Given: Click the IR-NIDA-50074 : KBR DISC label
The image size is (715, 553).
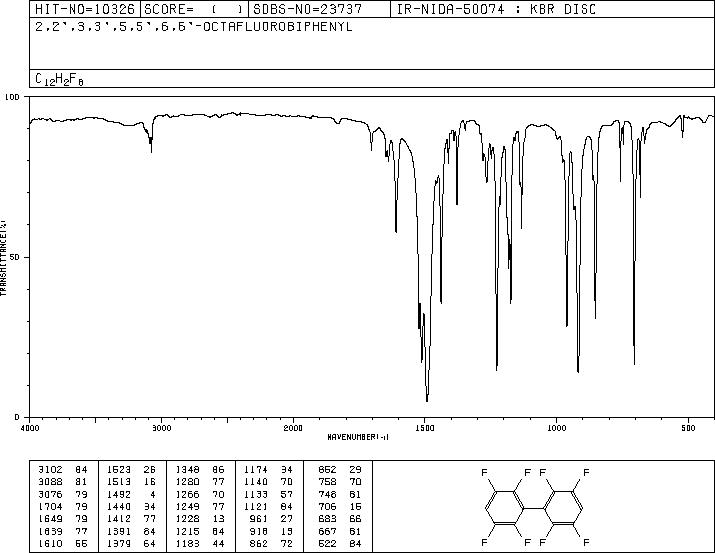Looking at the screenshot, I should [x=496, y=9].
